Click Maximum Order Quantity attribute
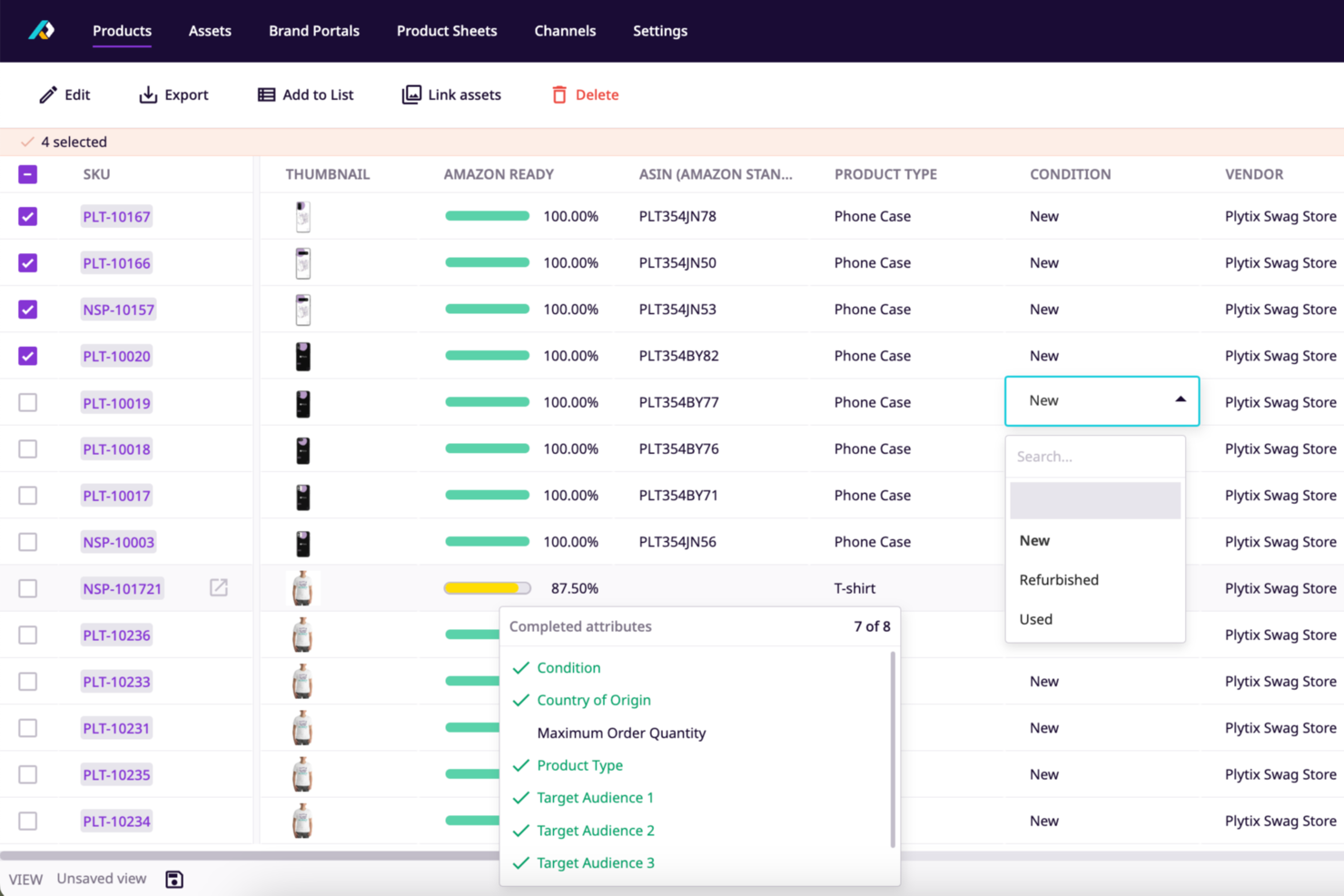 click(621, 733)
